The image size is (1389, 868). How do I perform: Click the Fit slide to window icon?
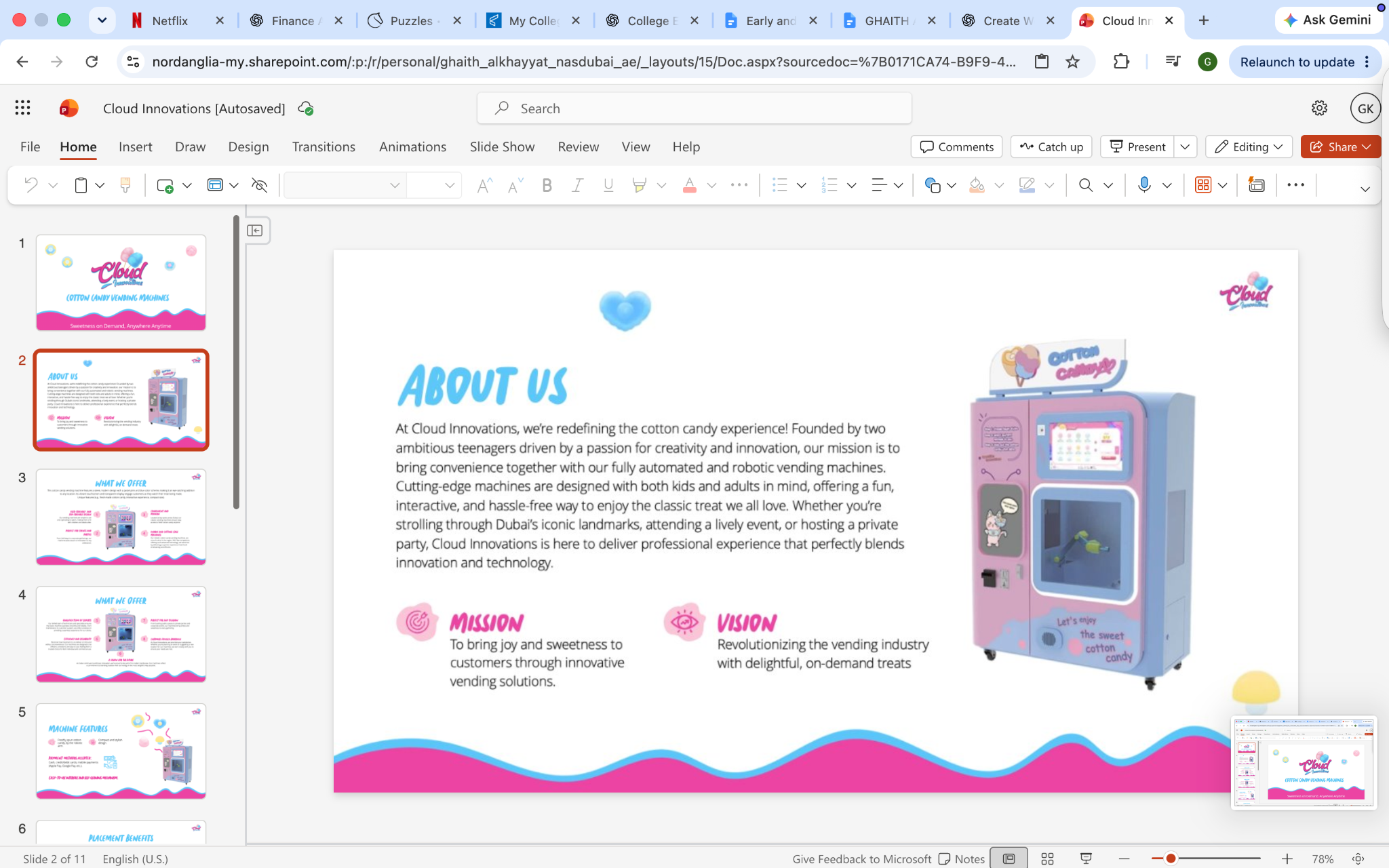pyautogui.click(x=1358, y=859)
